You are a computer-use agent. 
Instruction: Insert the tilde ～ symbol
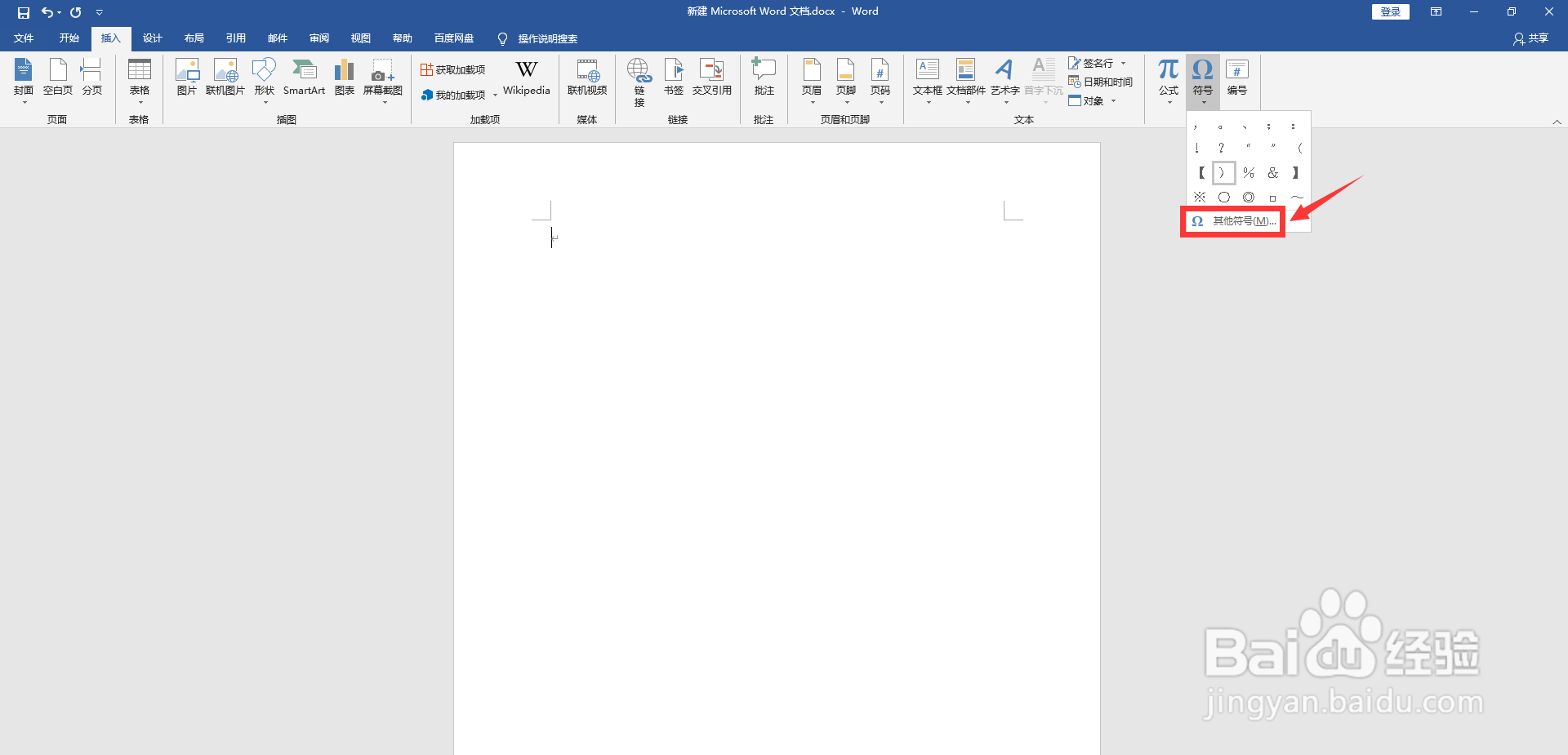pyautogui.click(x=1297, y=198)
